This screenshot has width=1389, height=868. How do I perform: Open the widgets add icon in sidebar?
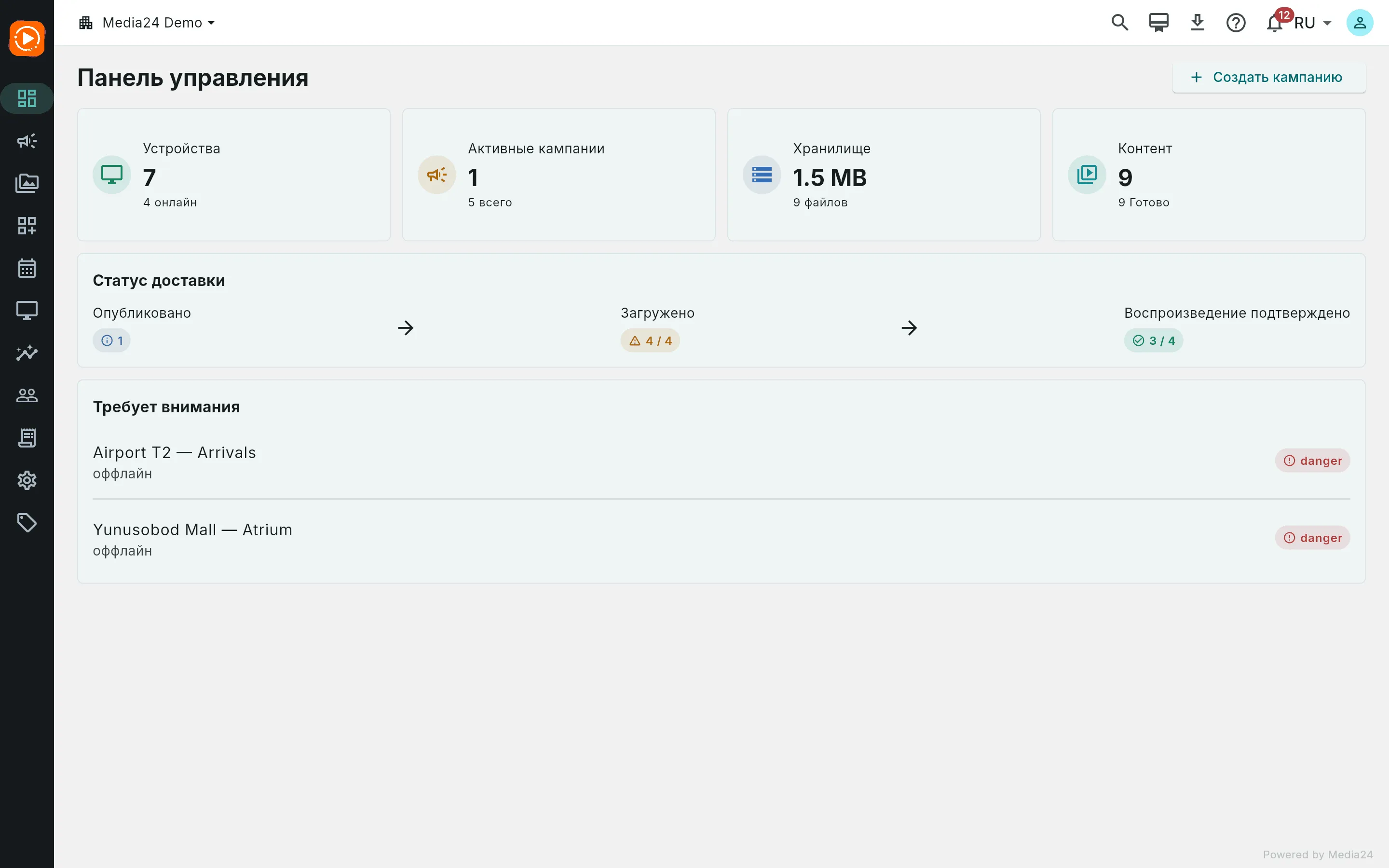click(x=27, y=226)
